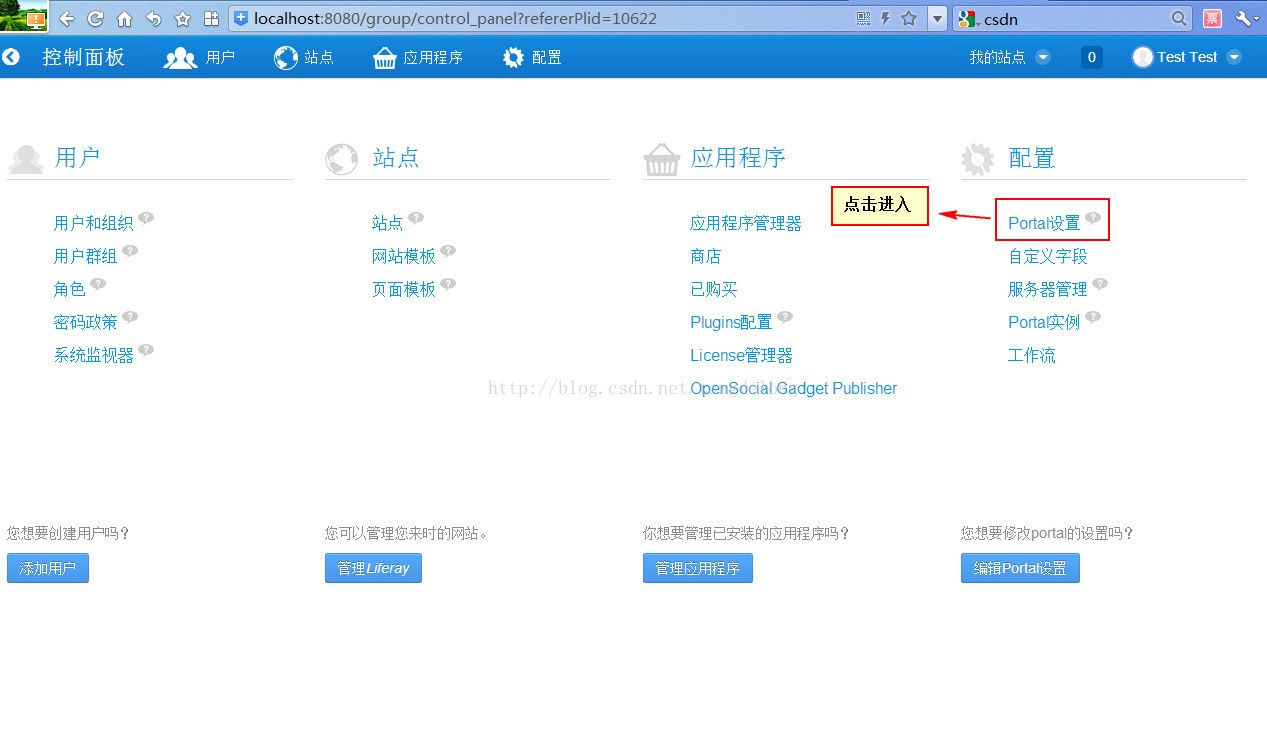Click the csdn search field
Screen dimensions: 1267x754
pyautogui.click(x=1074, y=18)
